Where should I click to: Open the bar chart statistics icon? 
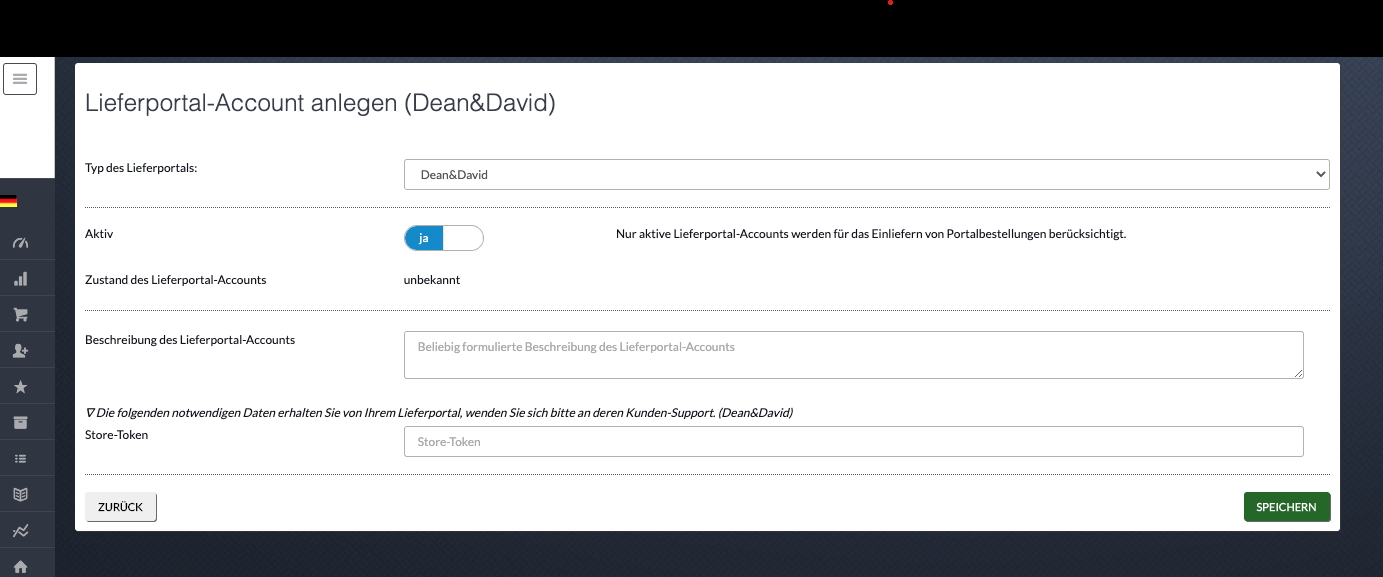tap(20, 279)
